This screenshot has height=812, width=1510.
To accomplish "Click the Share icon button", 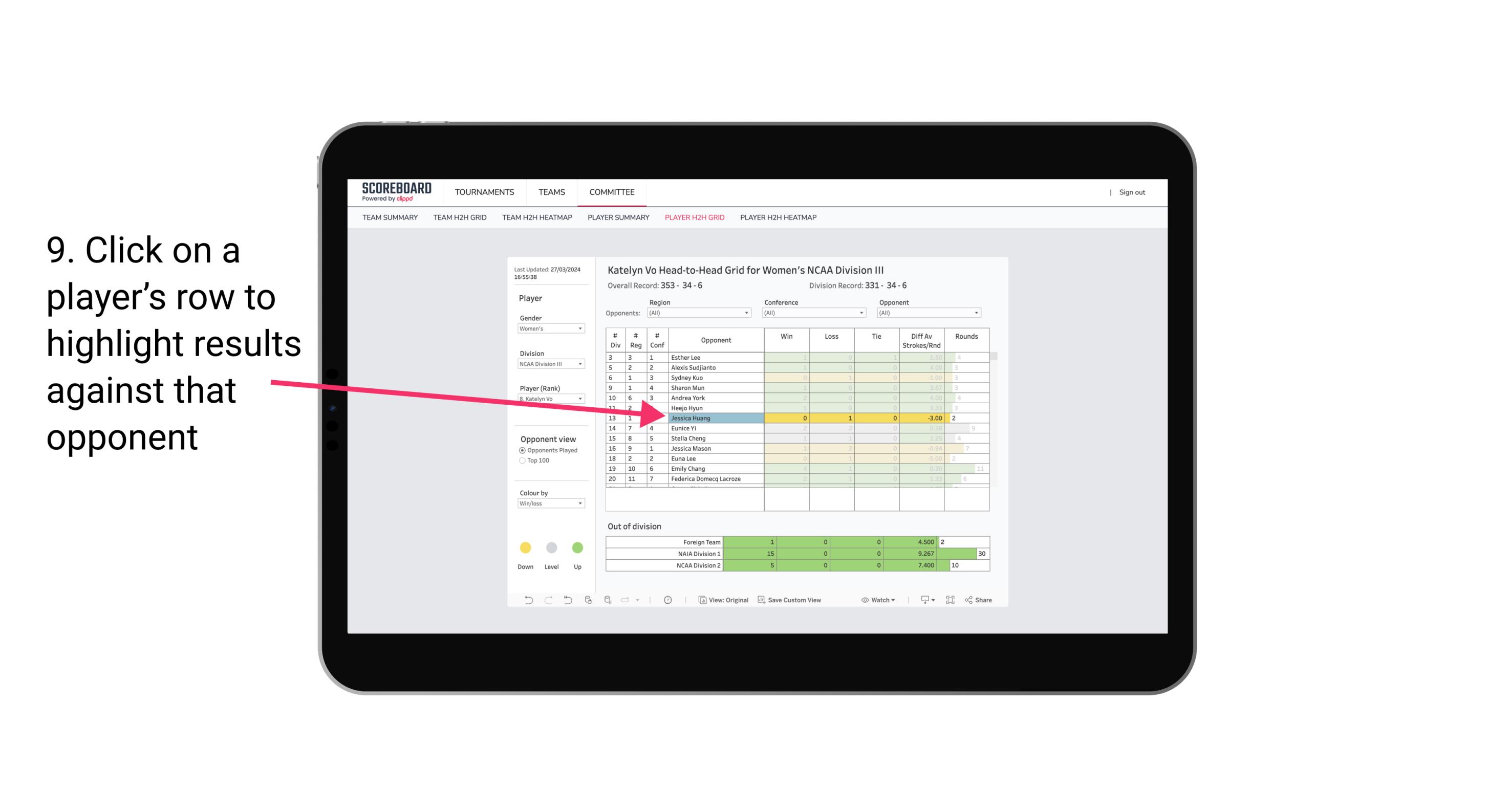I will (984, 601).
